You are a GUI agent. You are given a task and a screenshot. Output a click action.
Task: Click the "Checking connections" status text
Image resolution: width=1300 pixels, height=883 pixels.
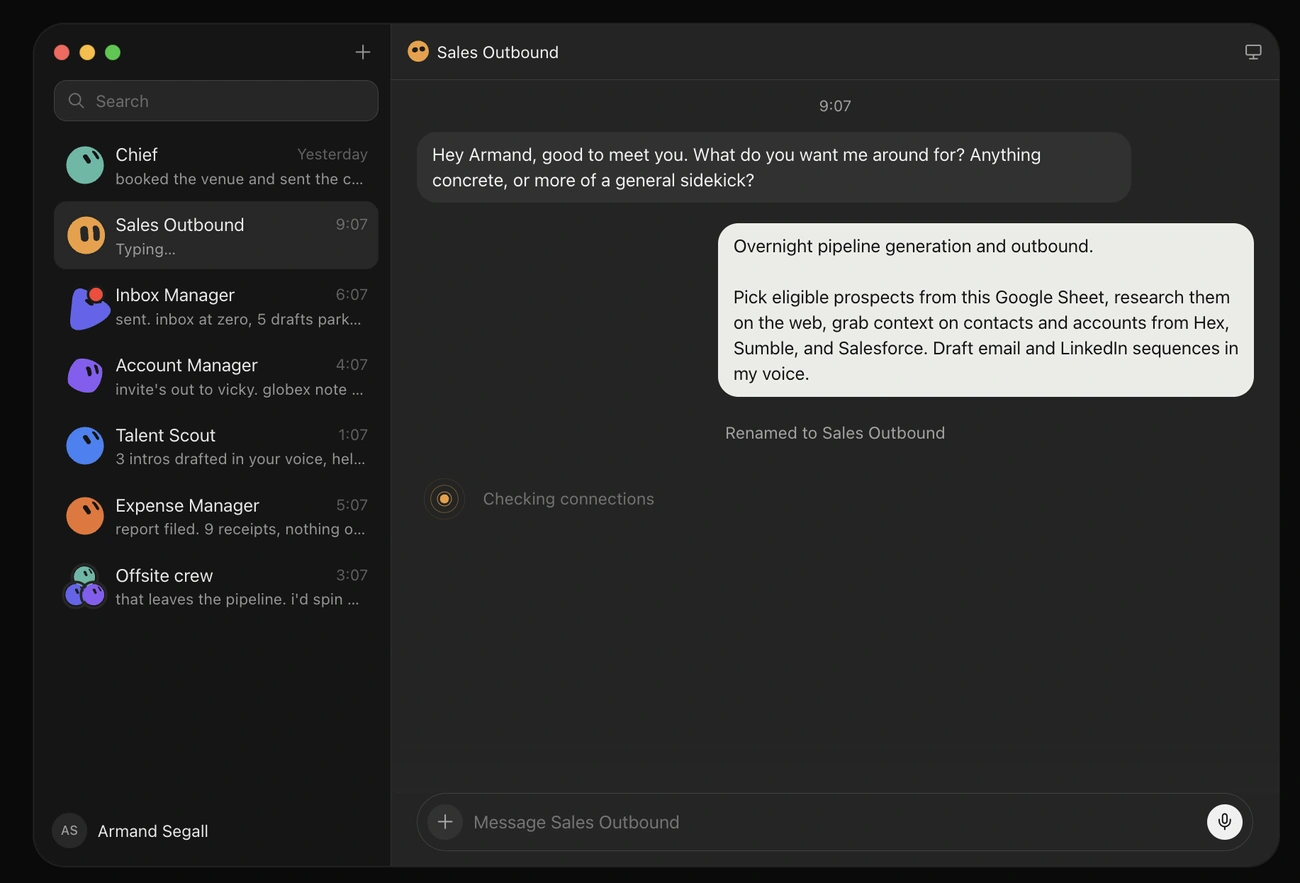pos(568,499)
